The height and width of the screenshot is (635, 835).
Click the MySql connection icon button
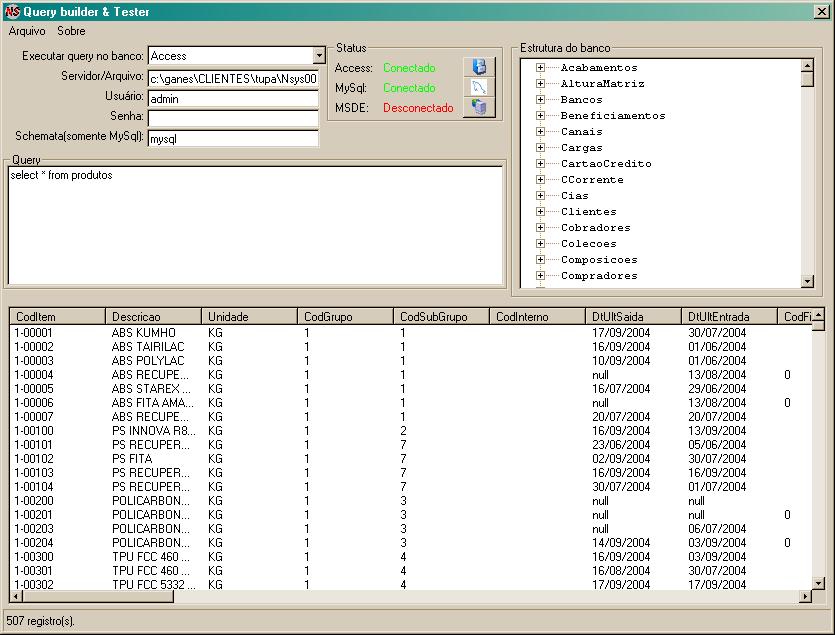coord(478,87)
